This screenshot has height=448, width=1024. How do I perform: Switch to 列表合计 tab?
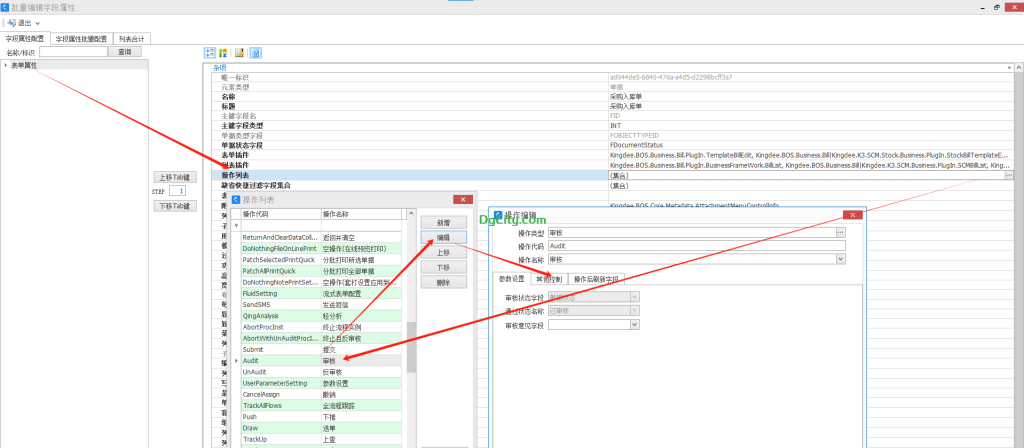[130, 38]
